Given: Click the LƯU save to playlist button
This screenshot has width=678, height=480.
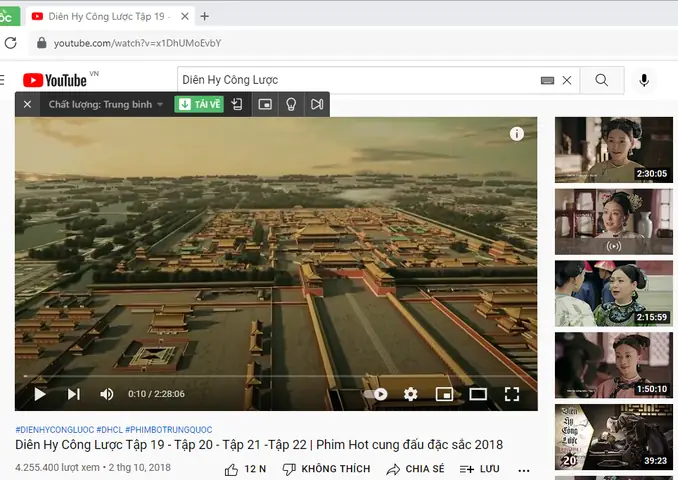Looking at the screenshot, I should [x=480, y=469].
